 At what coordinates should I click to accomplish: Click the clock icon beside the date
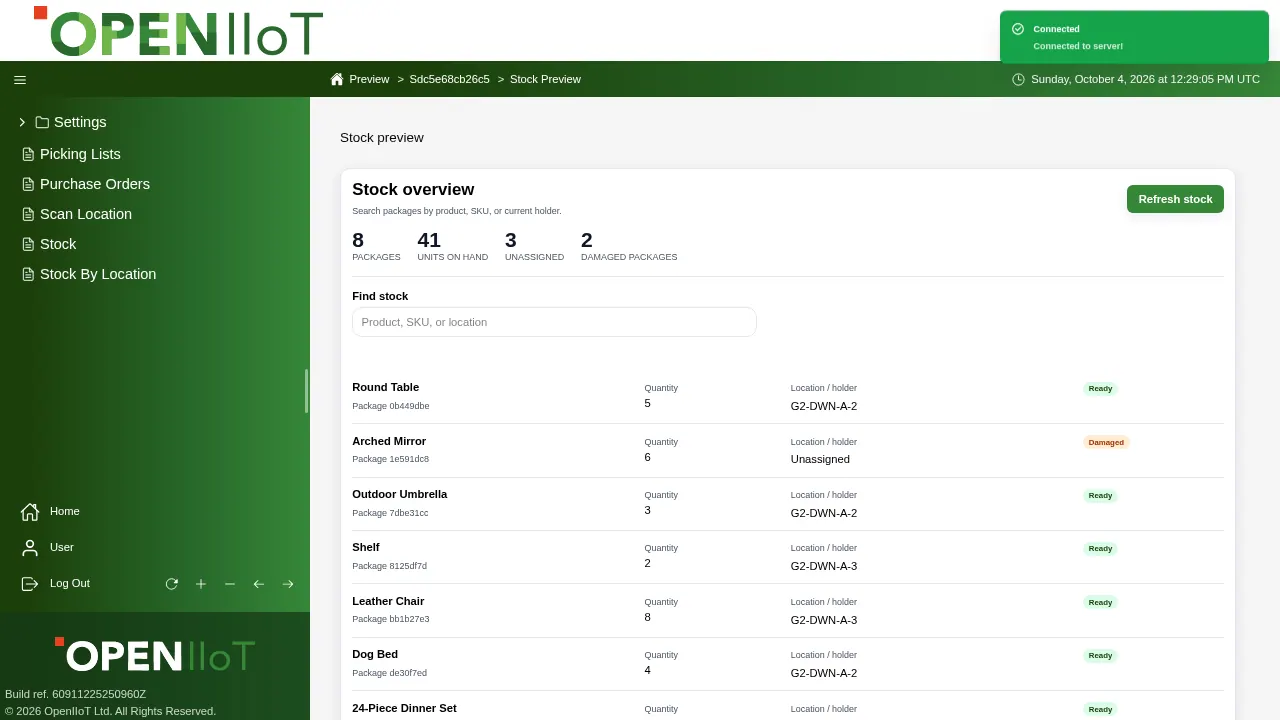(x=1018, y=79)
